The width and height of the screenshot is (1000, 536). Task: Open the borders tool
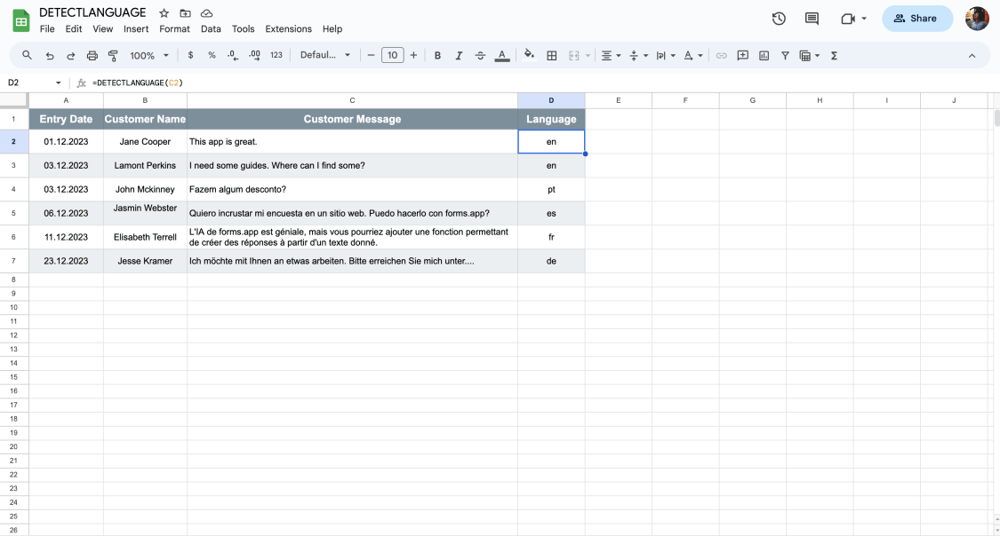(551, 56)
